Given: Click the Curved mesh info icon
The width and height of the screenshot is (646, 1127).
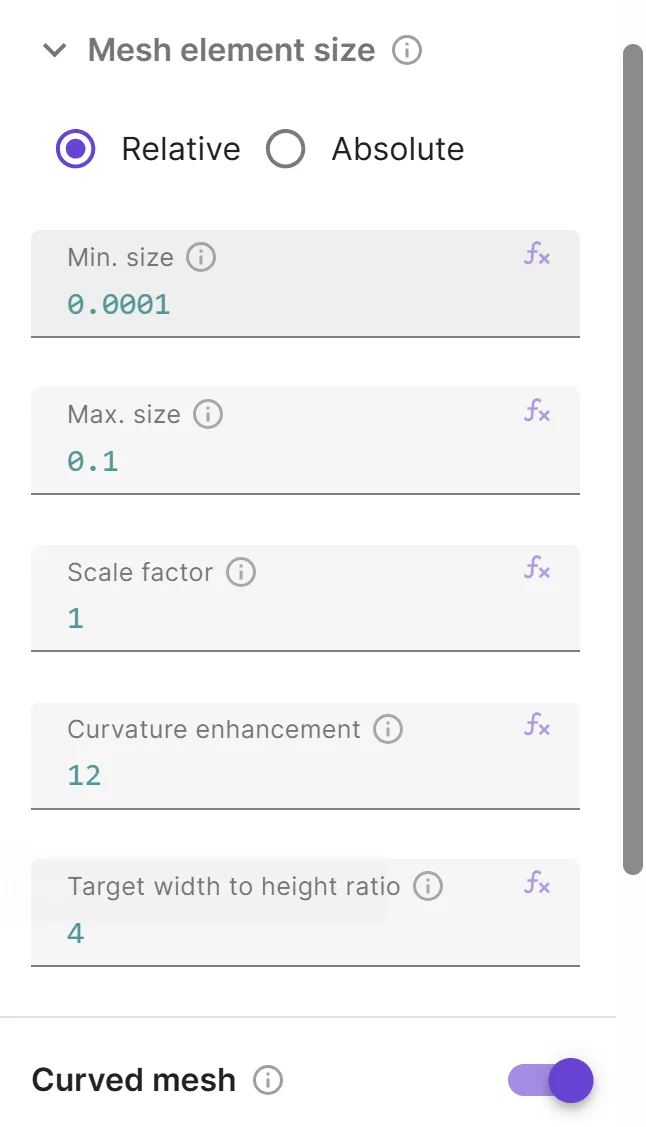Looking at the screenshot, I should (x=269, y=1080).
